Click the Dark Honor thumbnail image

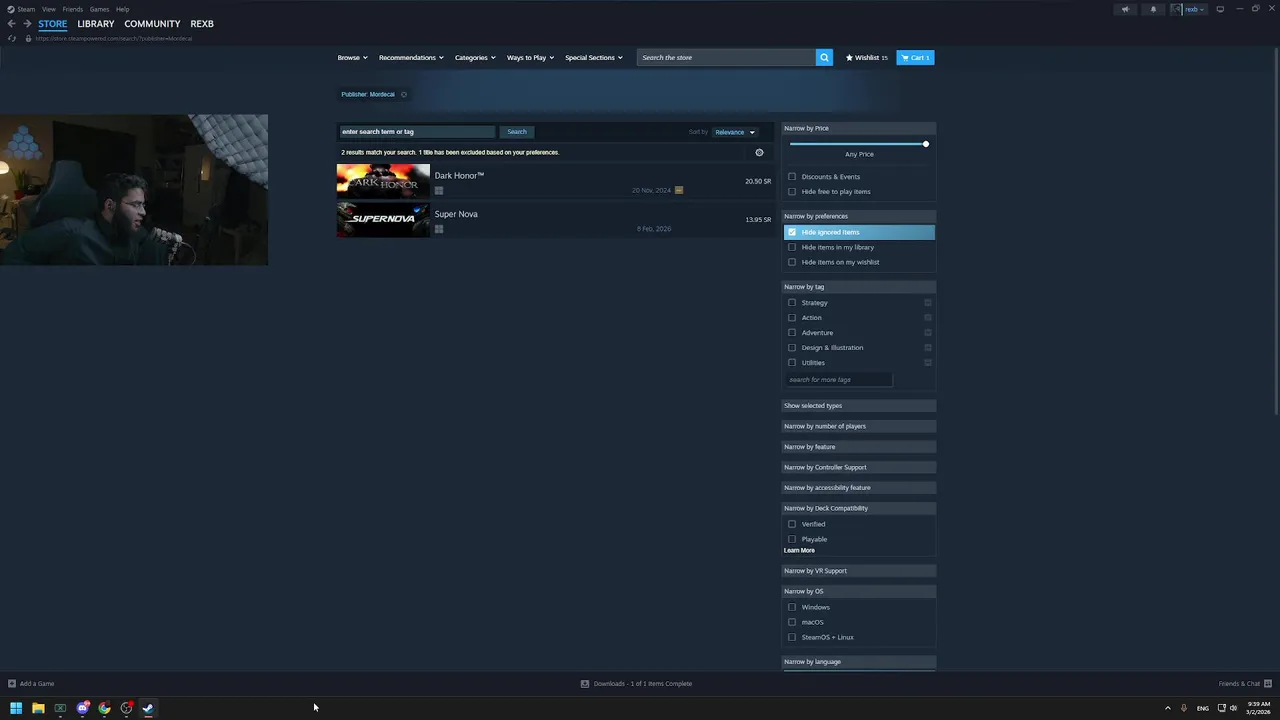click(383, 181)
